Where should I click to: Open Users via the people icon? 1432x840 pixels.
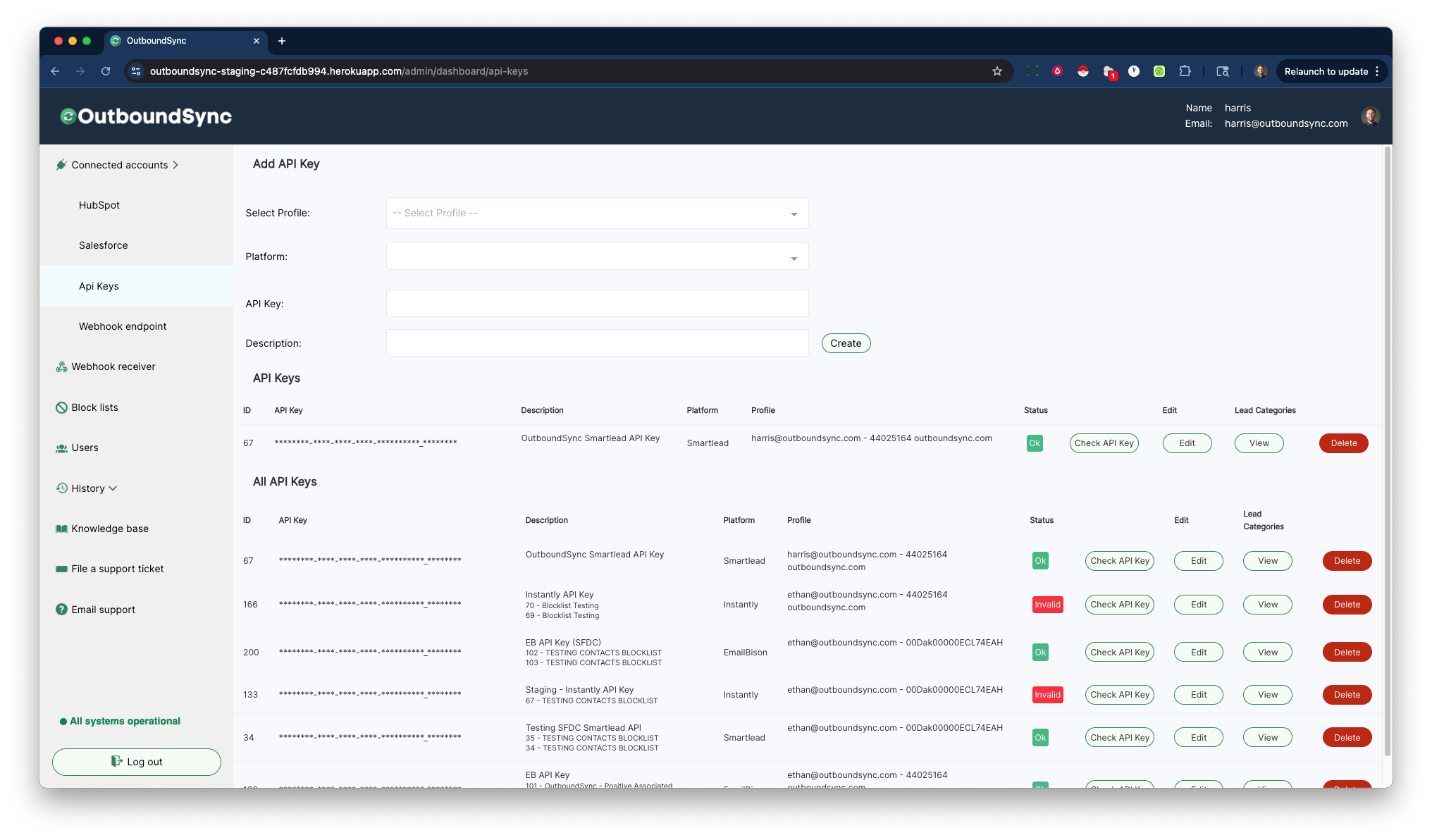(x=62, y=447)
